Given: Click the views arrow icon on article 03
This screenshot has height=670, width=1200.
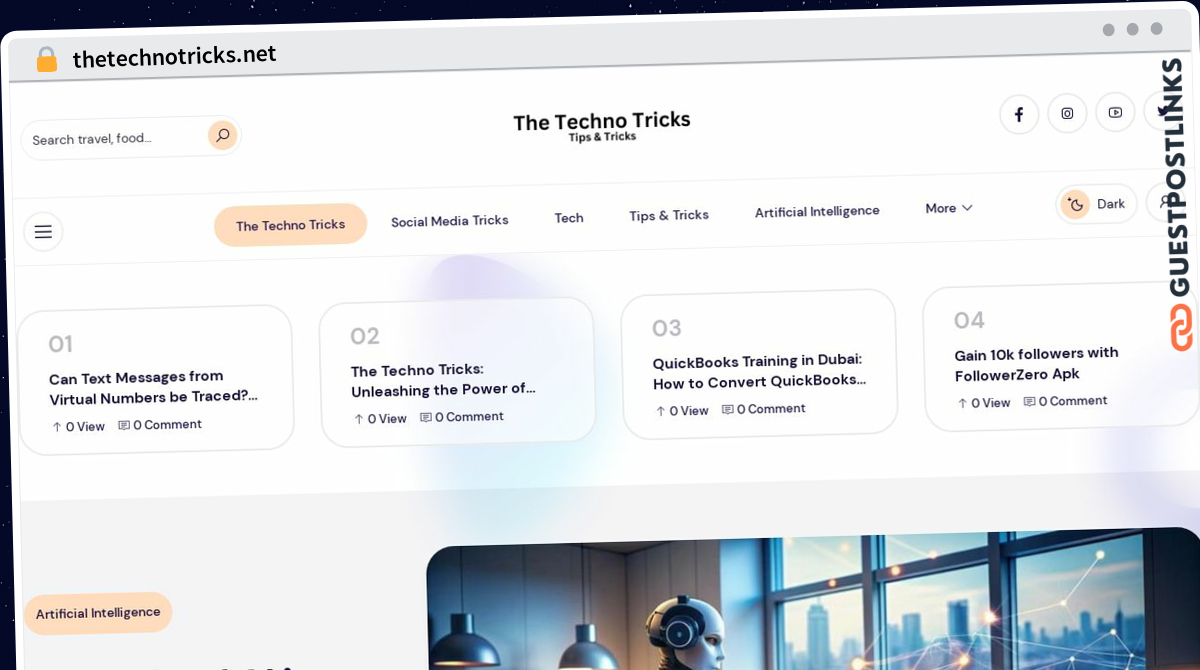Looking at the screenshot, I should [661, 411].
